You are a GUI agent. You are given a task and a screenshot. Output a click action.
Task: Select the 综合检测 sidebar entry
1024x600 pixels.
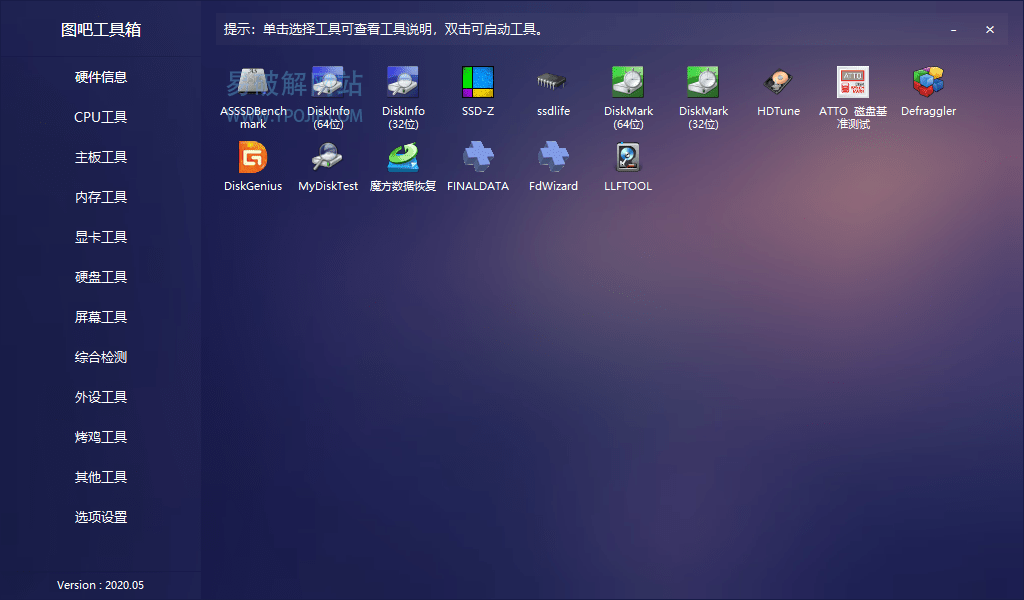click(x=100, y=357)
